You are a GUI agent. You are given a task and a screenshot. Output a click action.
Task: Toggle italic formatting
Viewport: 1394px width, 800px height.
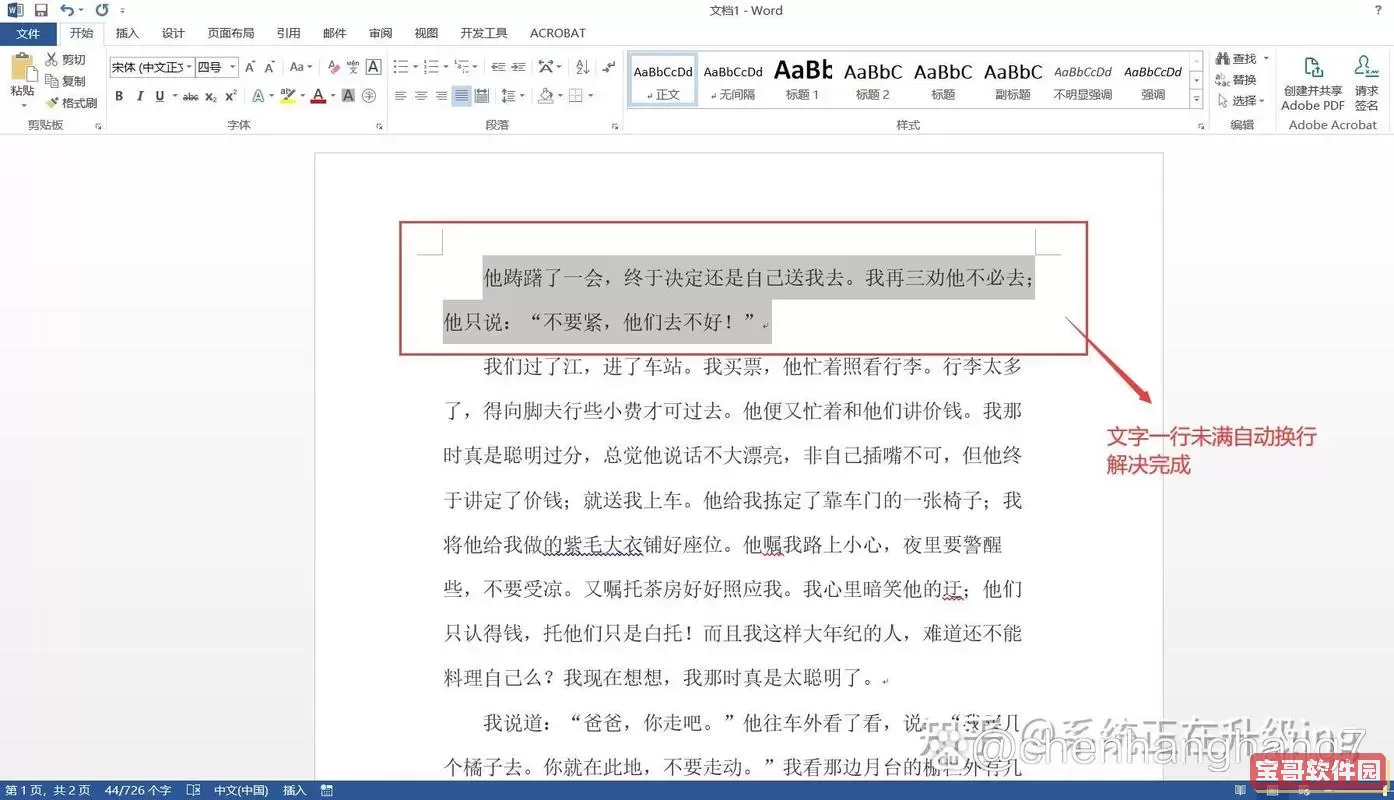tap(139, 96)
